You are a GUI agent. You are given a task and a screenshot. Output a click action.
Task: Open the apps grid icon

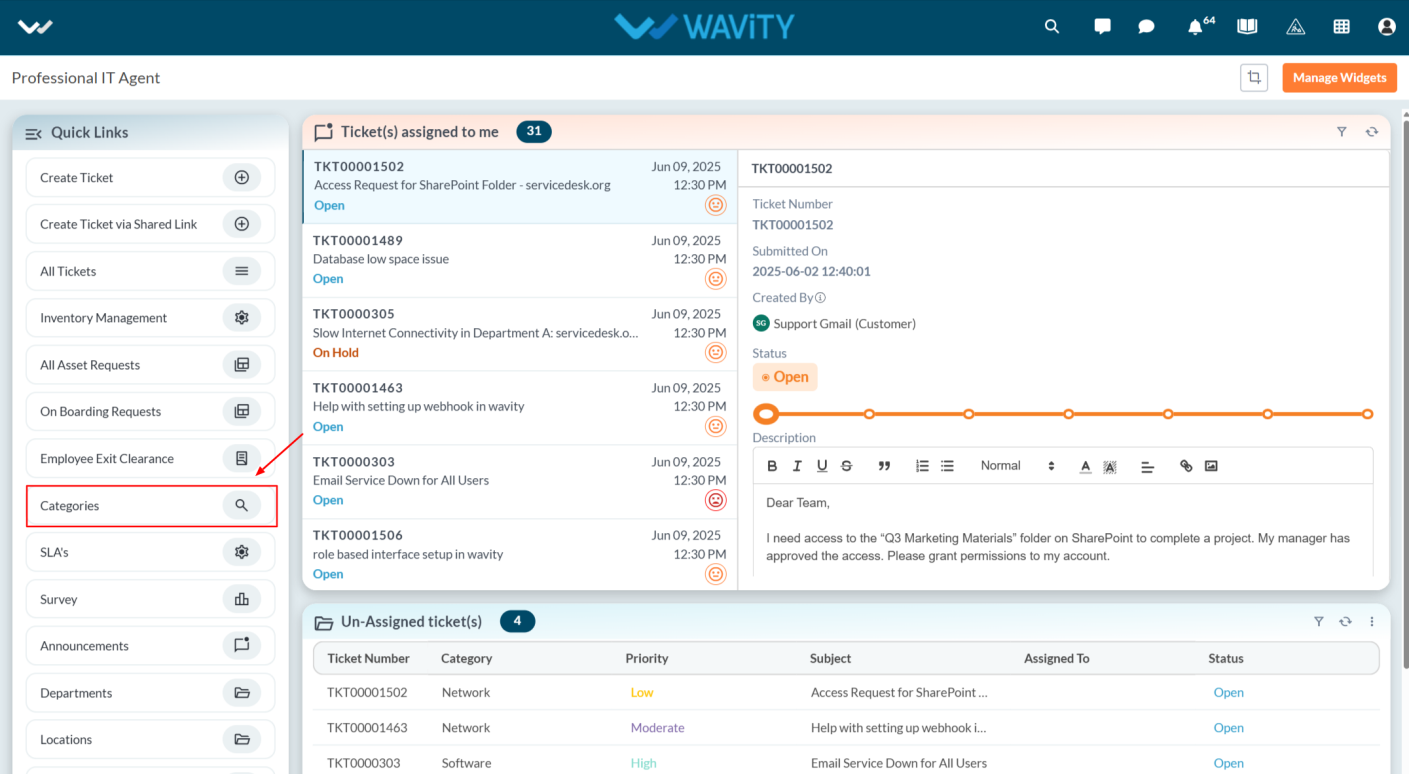pos(1342,27)
